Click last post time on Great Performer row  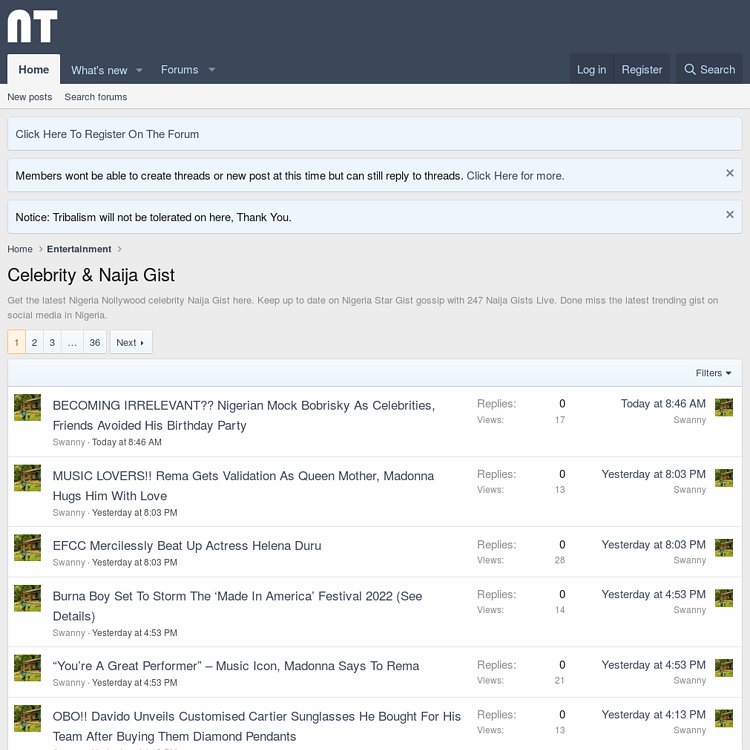[653, 664]
